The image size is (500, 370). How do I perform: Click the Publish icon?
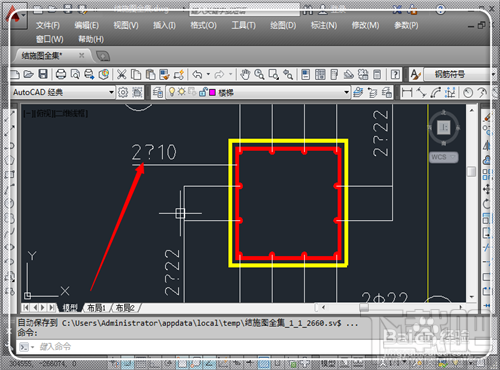click(89, 74)
